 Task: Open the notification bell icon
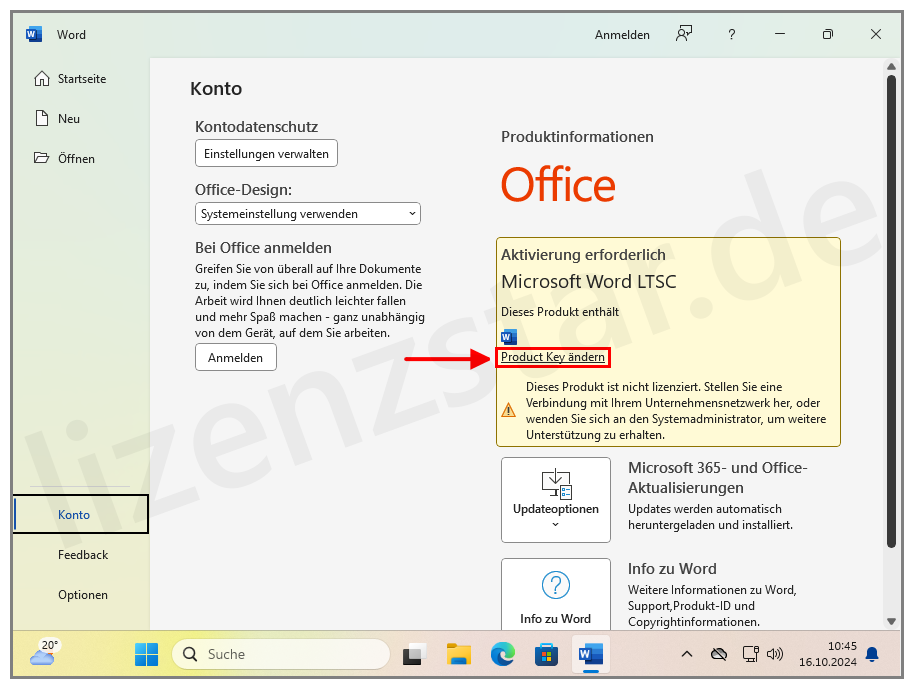pyautogui.click(x=872, y=654)
